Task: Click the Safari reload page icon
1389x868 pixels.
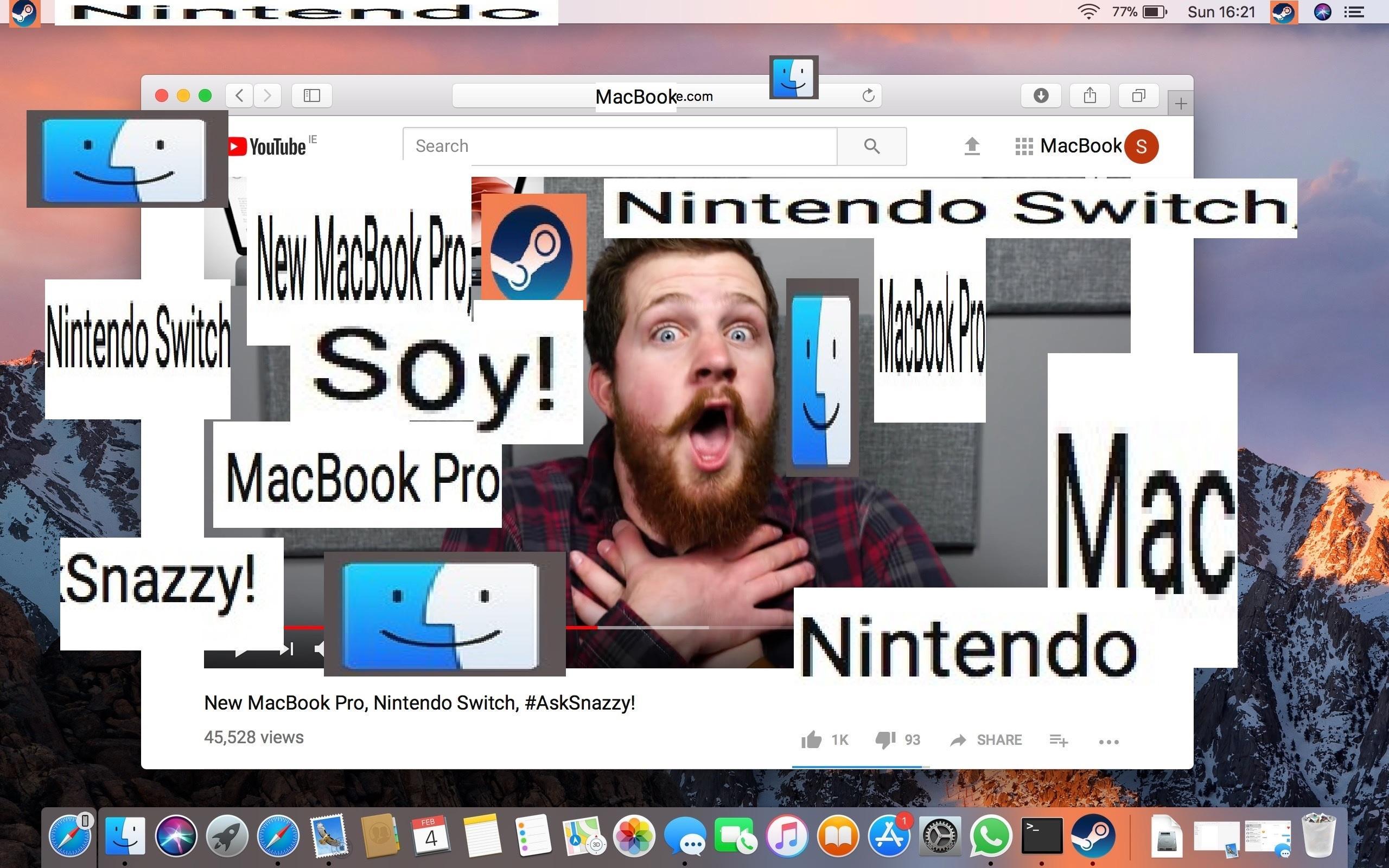Action: tap(869, 95)
